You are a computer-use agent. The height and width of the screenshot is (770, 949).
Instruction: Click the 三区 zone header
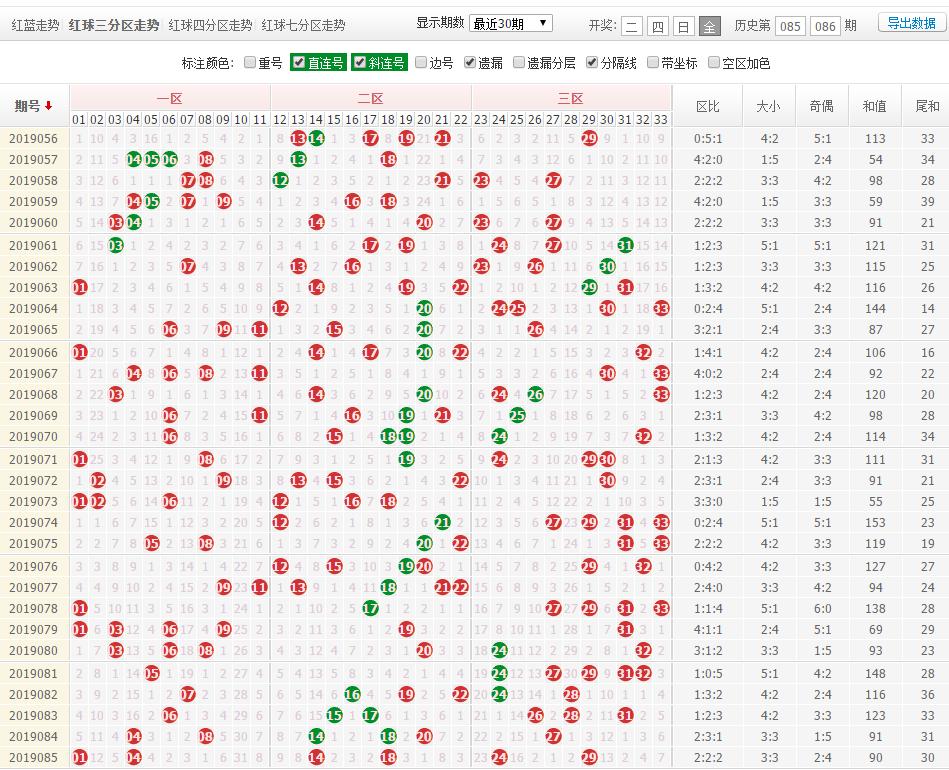[571, 99]
